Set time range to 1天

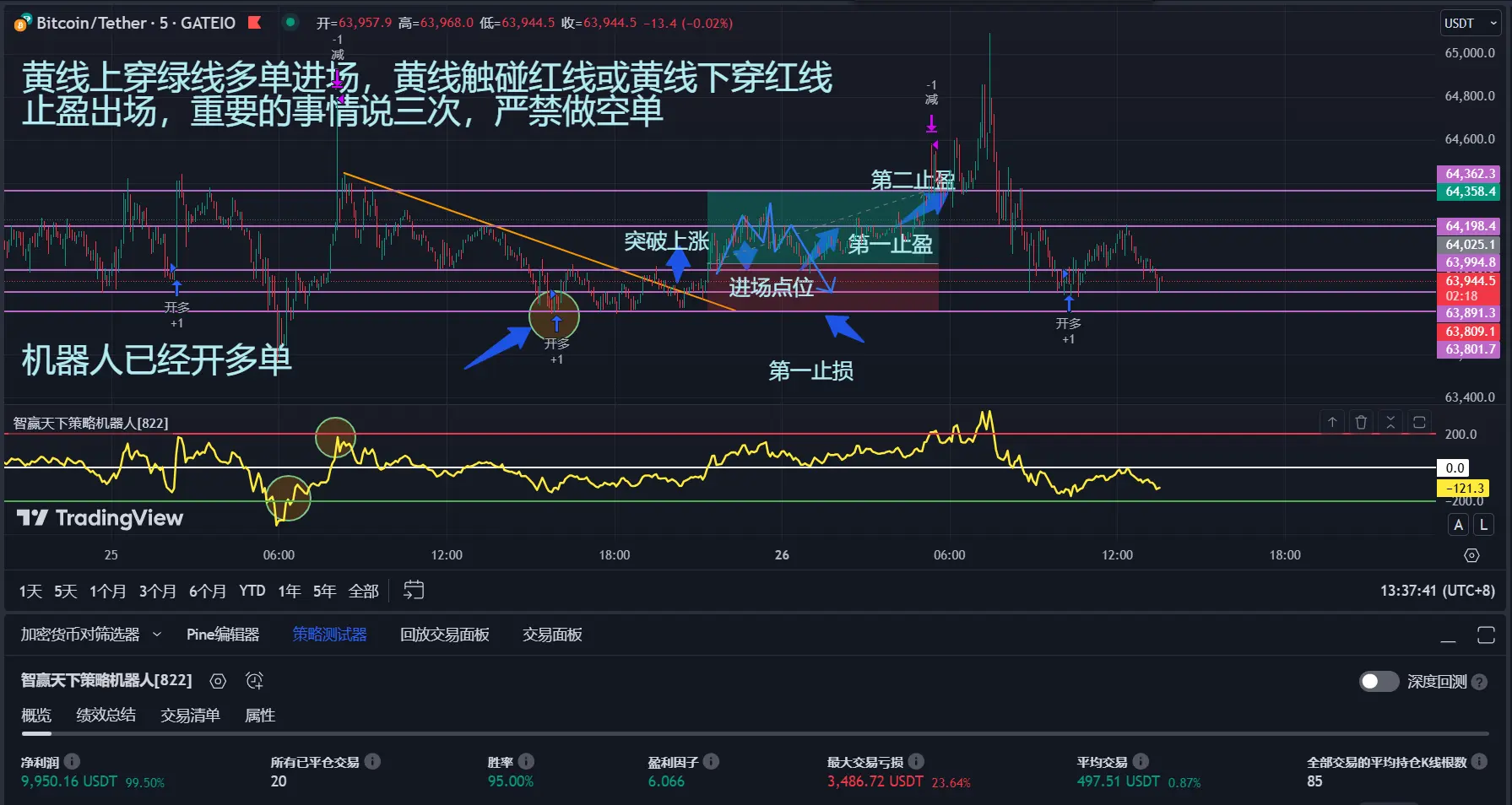tap(31, 591)
